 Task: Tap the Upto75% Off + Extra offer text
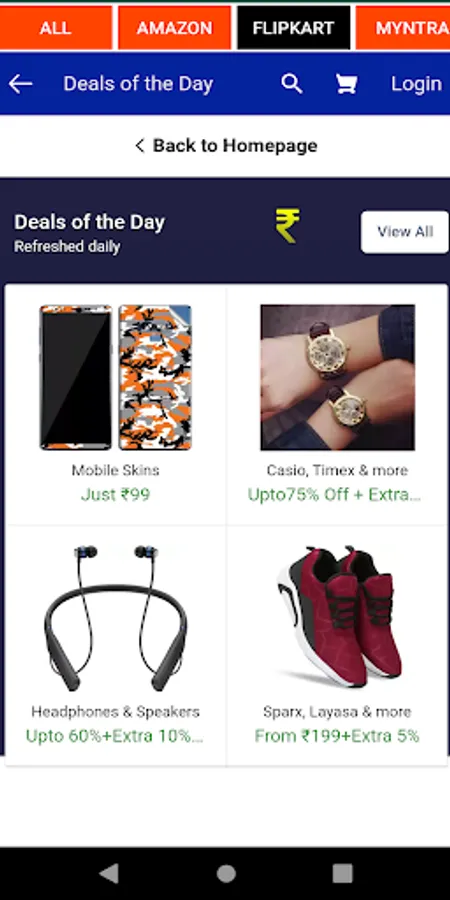tap(335, 495)
